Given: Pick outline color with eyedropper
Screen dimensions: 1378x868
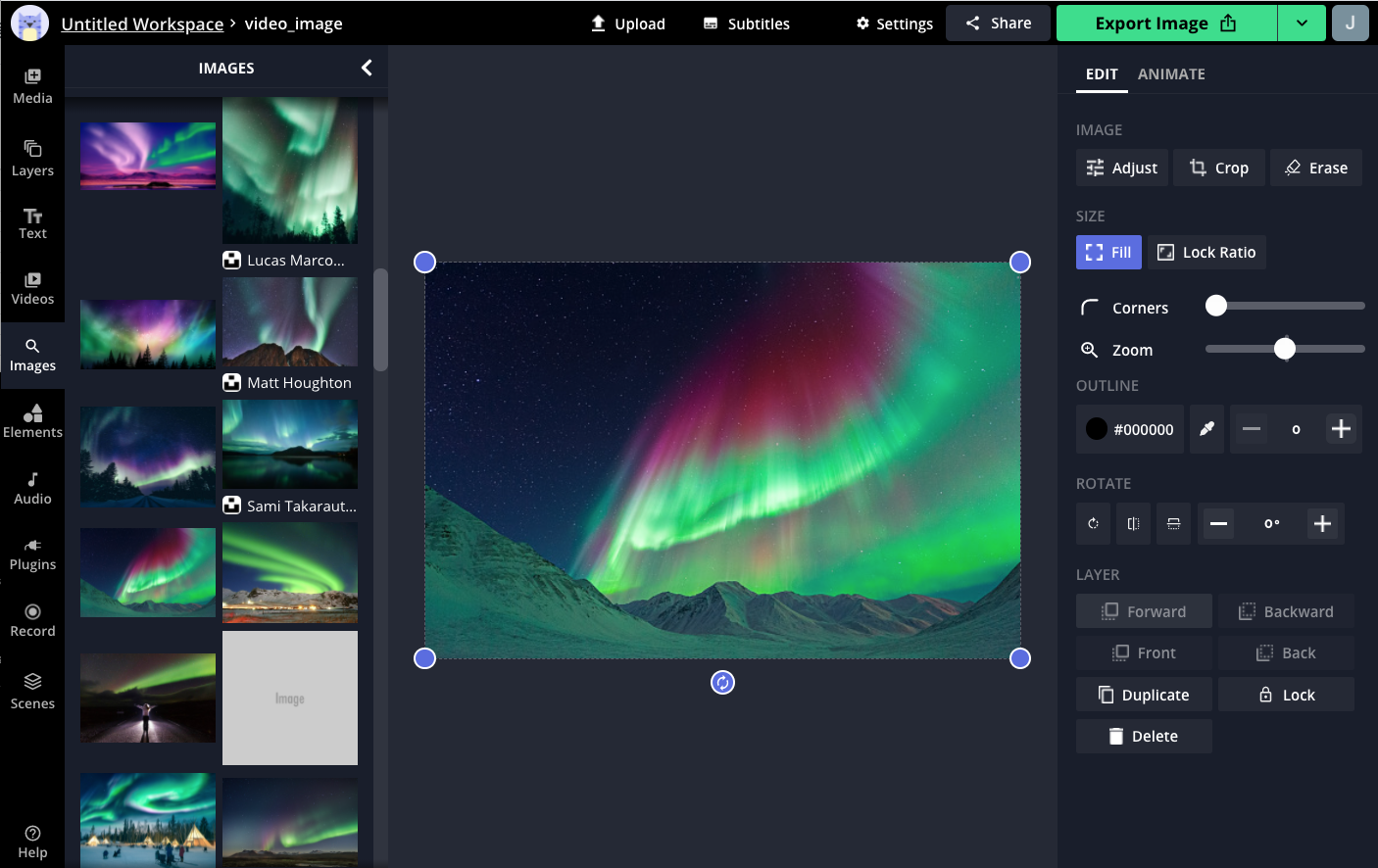Looking at the screenshot, I should pyautogui.click(x=1207, y=429).
